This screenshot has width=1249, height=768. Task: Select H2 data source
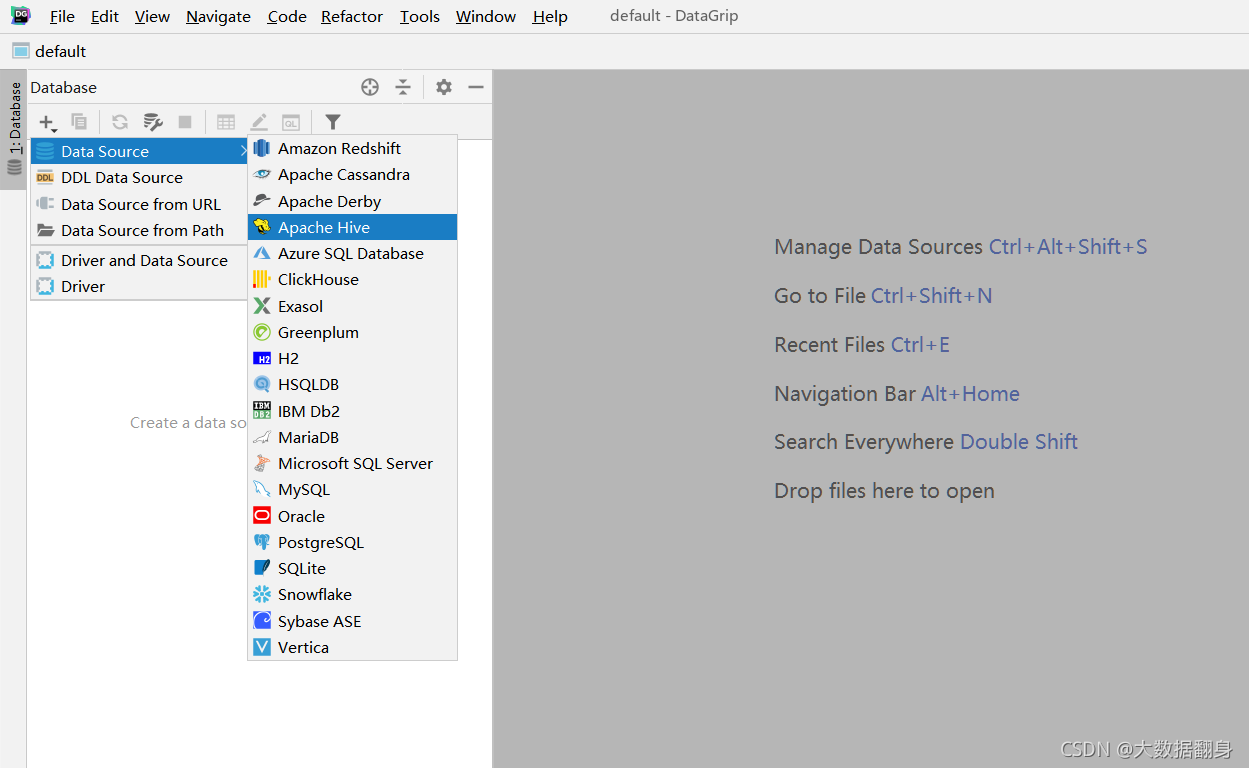coord(352,358)
